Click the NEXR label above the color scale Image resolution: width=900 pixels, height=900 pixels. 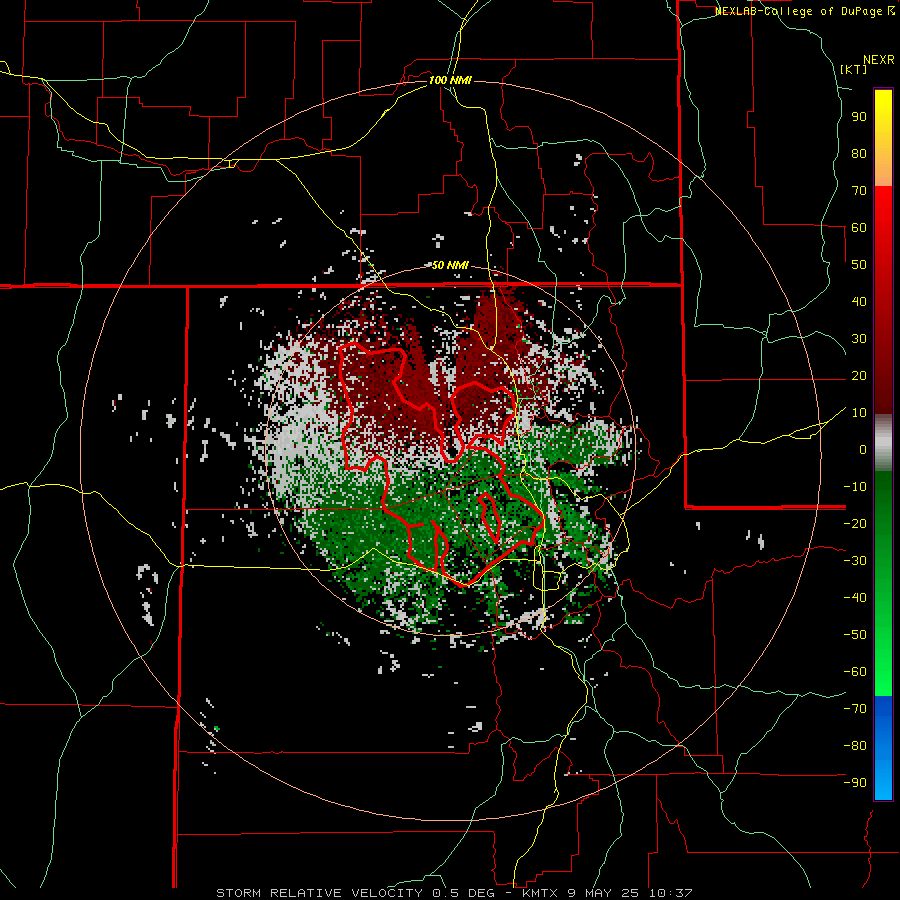tap(878, 60)
